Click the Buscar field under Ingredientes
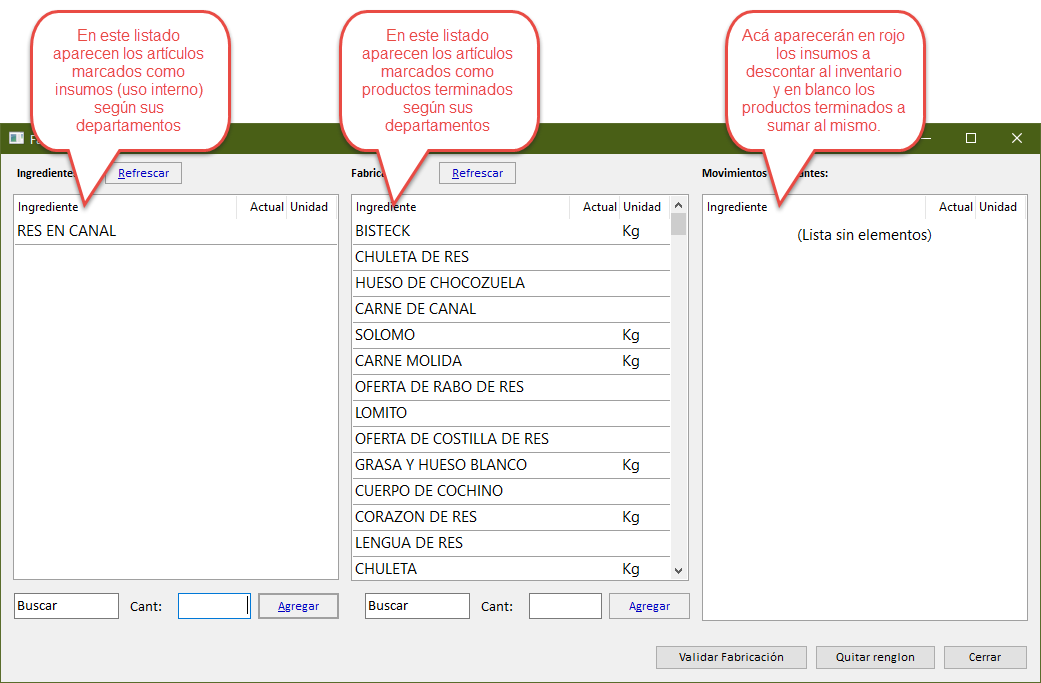The image size is (1041, 683). [x=66, y=605]
